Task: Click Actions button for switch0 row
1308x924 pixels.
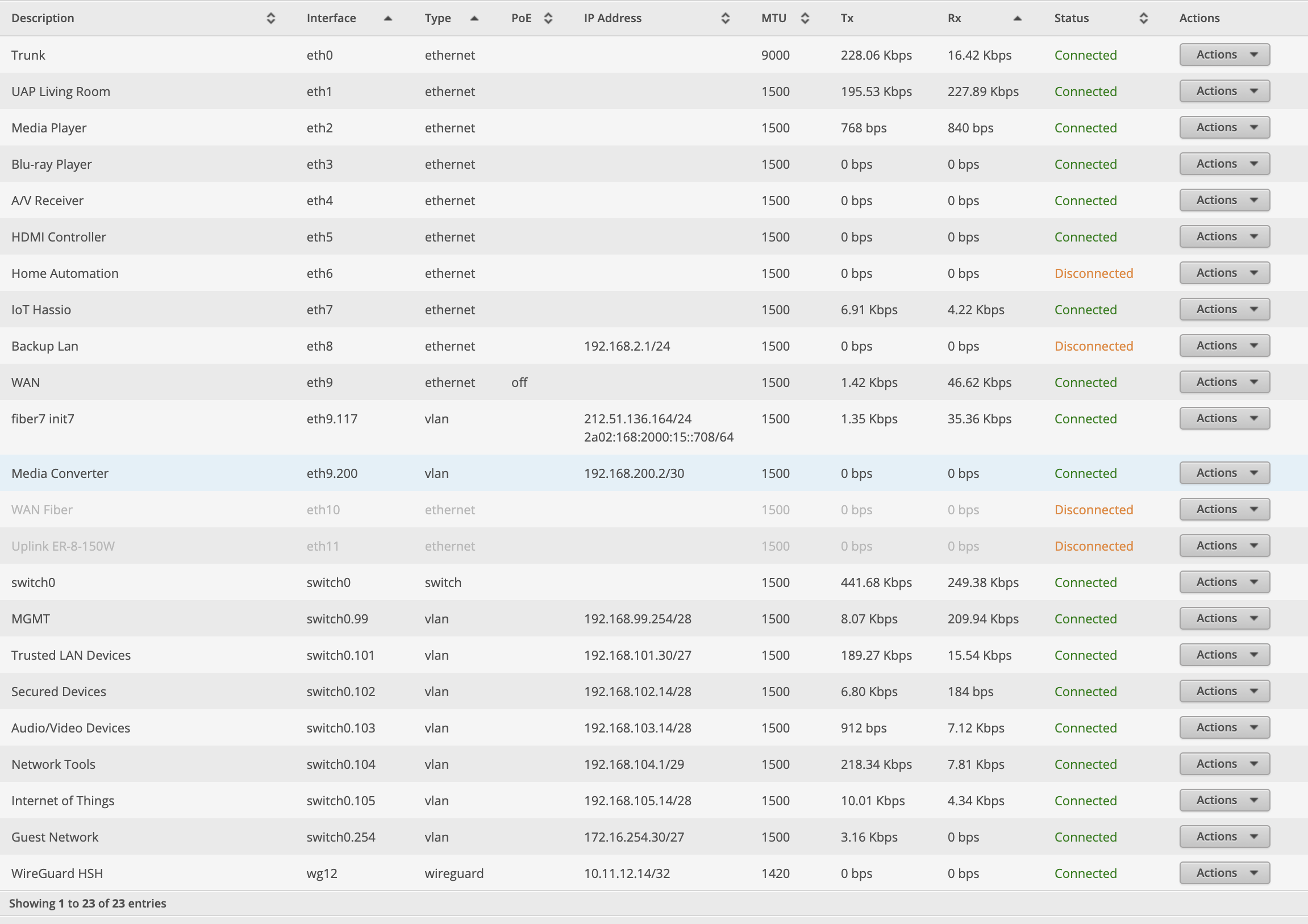Action: pos(1224,582)
